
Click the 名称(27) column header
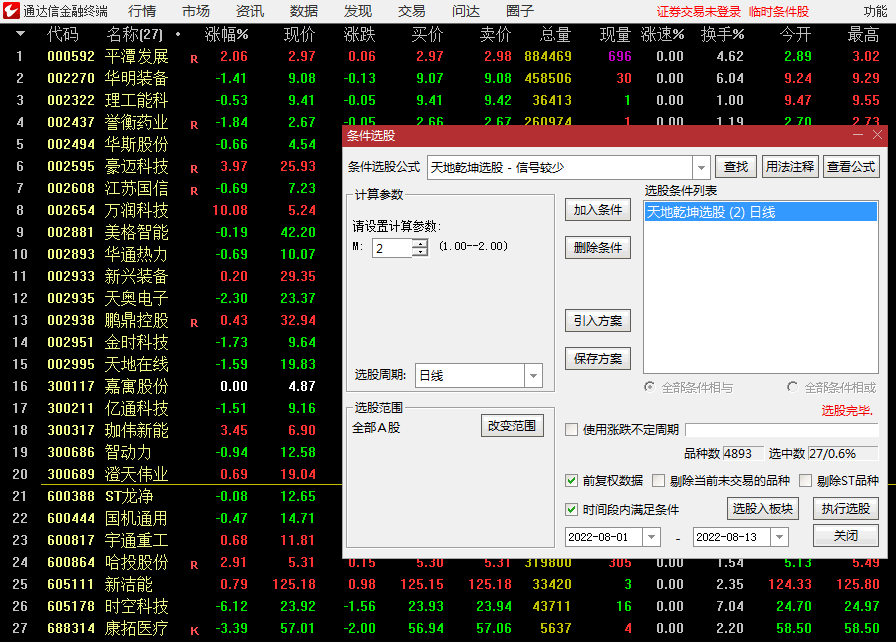[x=135, y=34]
